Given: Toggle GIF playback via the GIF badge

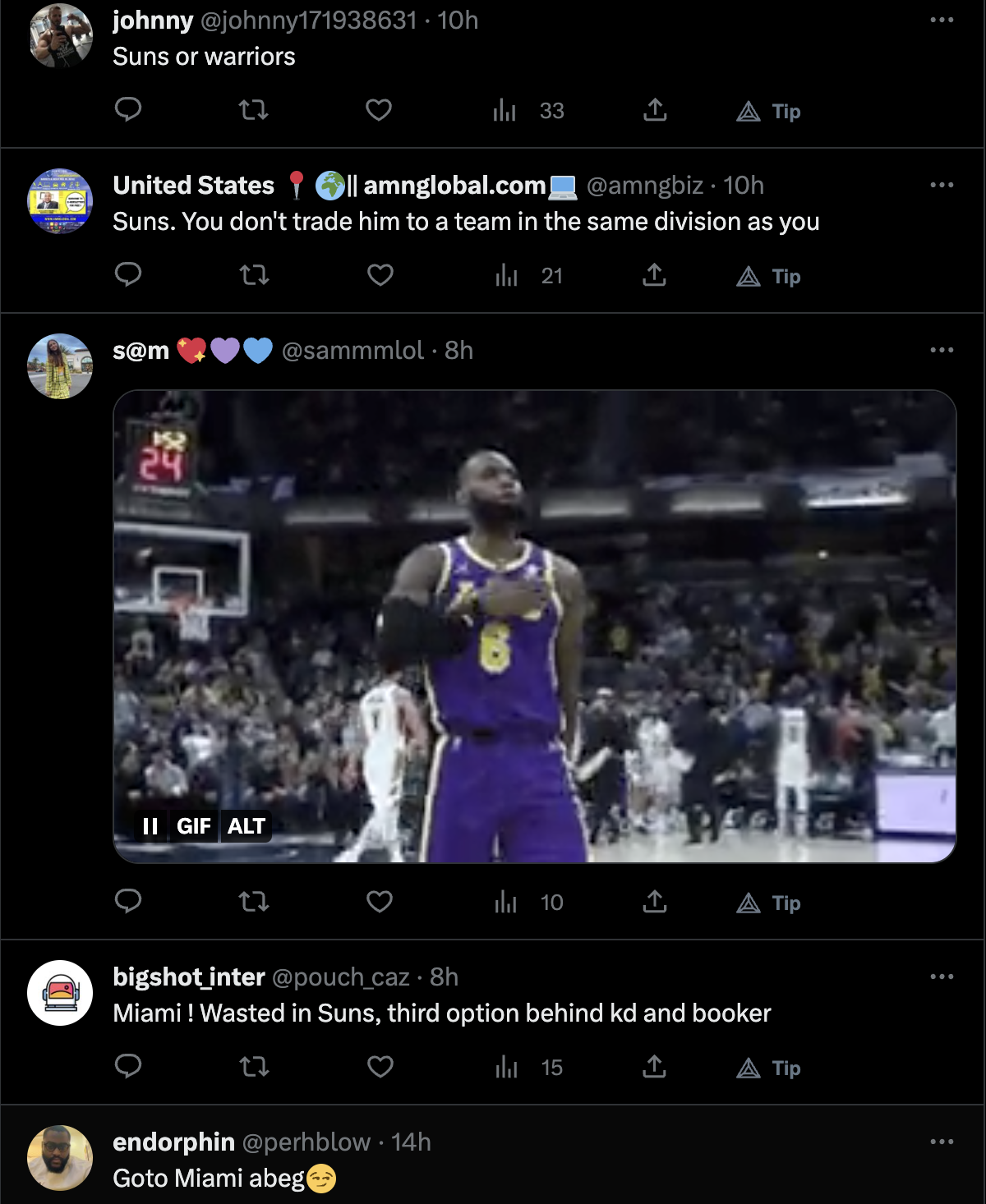Looking at the screenshot, I should click(196, 827).
